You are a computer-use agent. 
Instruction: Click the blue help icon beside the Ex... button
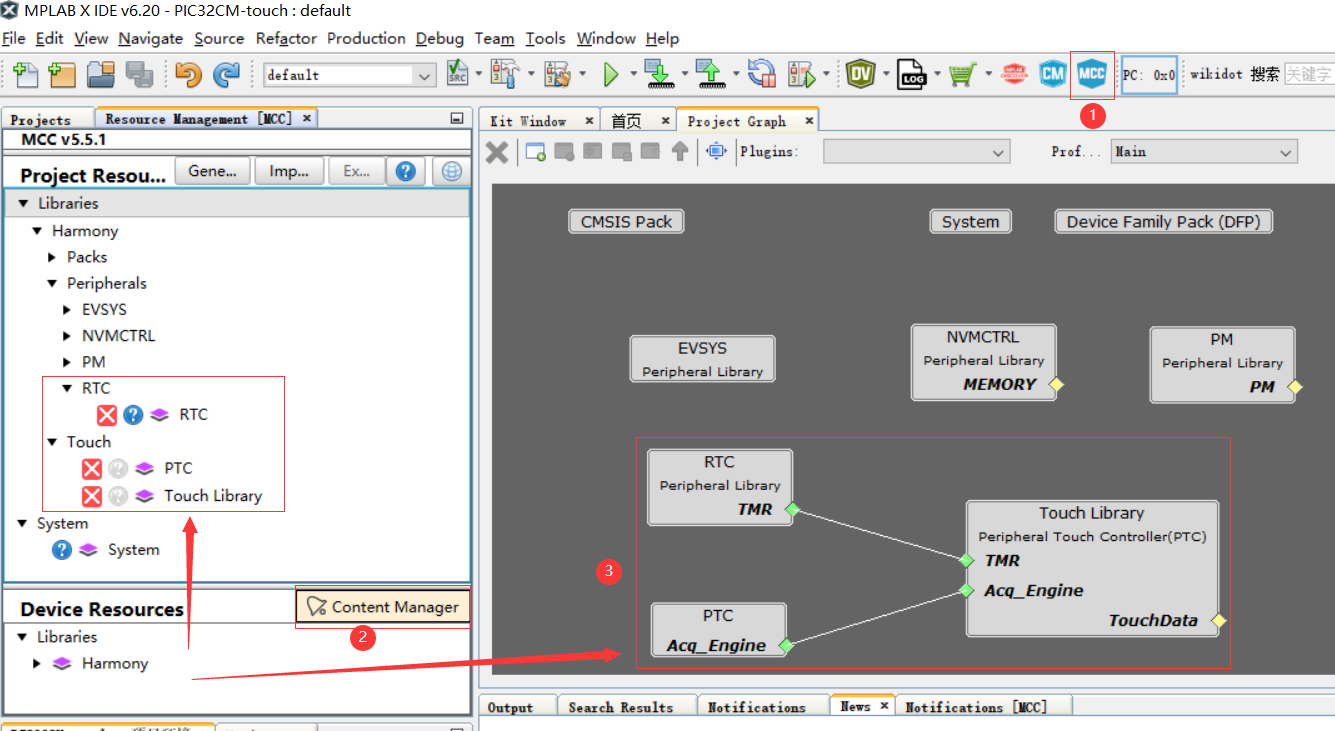pyautogui.click(x=405, y=171)
